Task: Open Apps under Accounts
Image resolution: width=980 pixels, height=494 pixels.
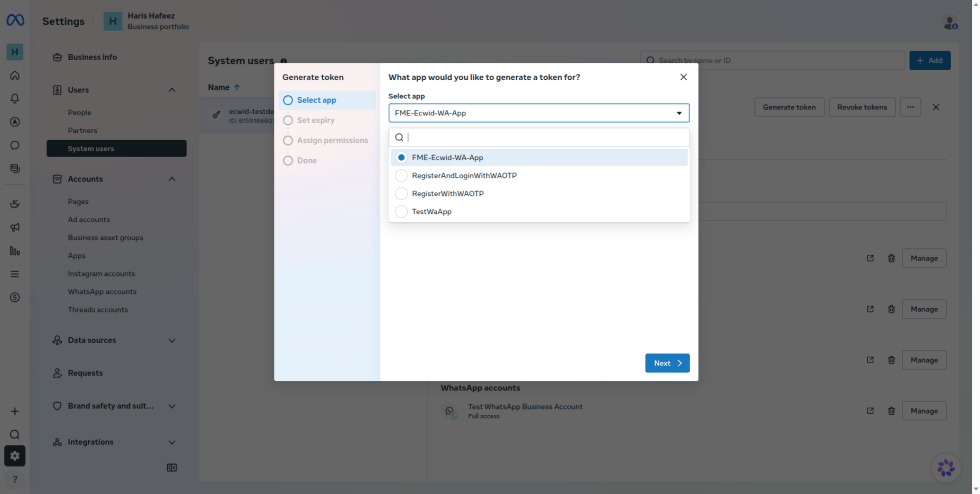Action: [x=76, y=256]
